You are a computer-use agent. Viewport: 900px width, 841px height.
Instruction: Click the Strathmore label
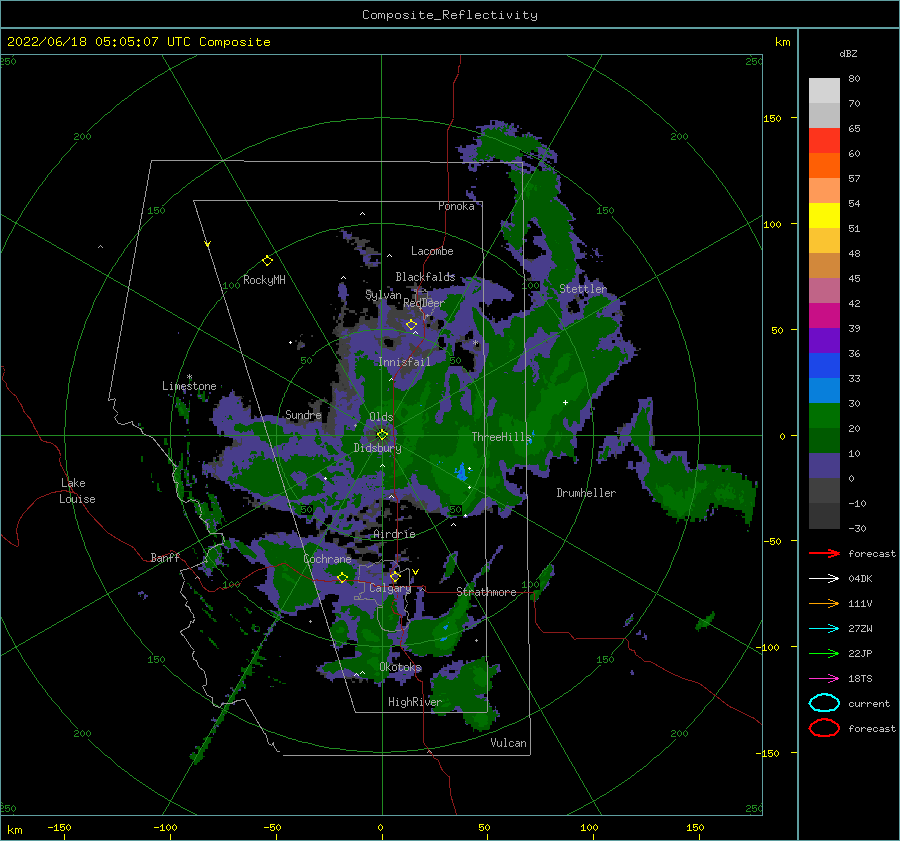pos(486,592)
